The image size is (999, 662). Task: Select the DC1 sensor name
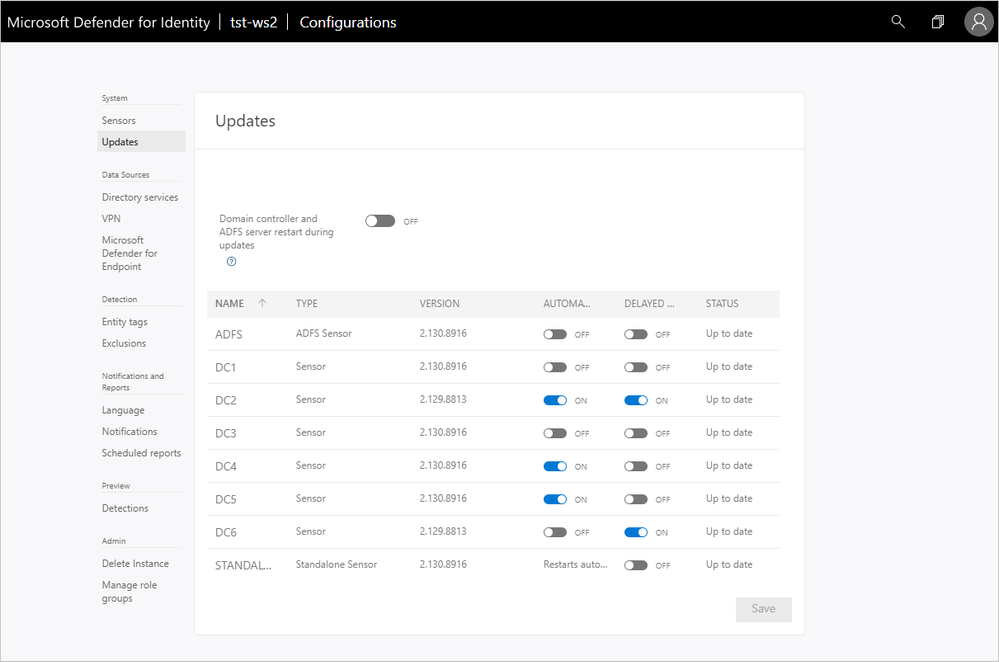pos(226,367)
